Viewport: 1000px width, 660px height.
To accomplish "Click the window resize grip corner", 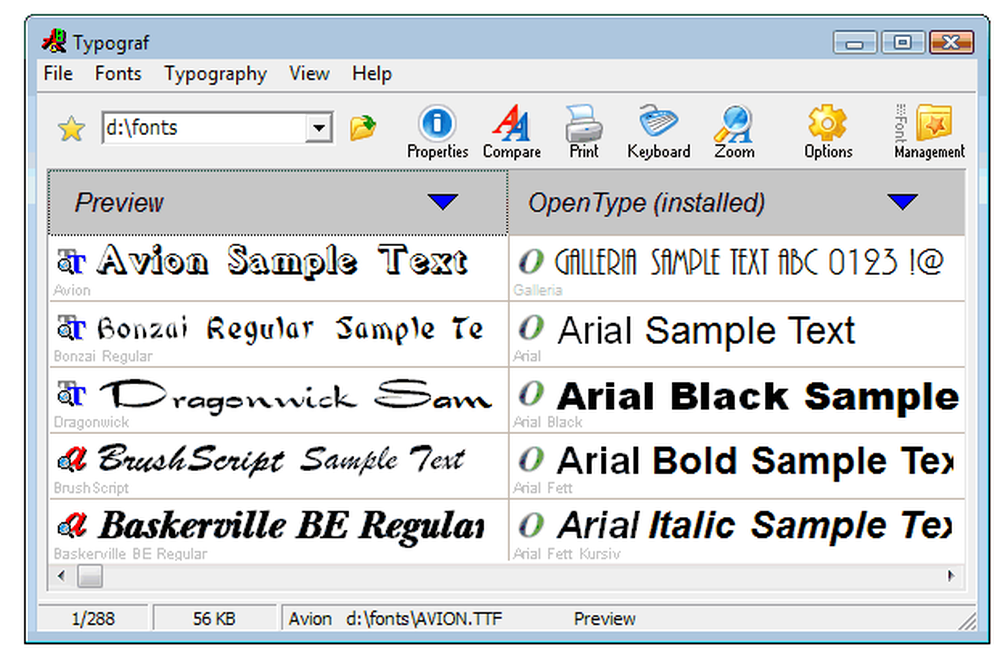I will click(x=967, y=621).
